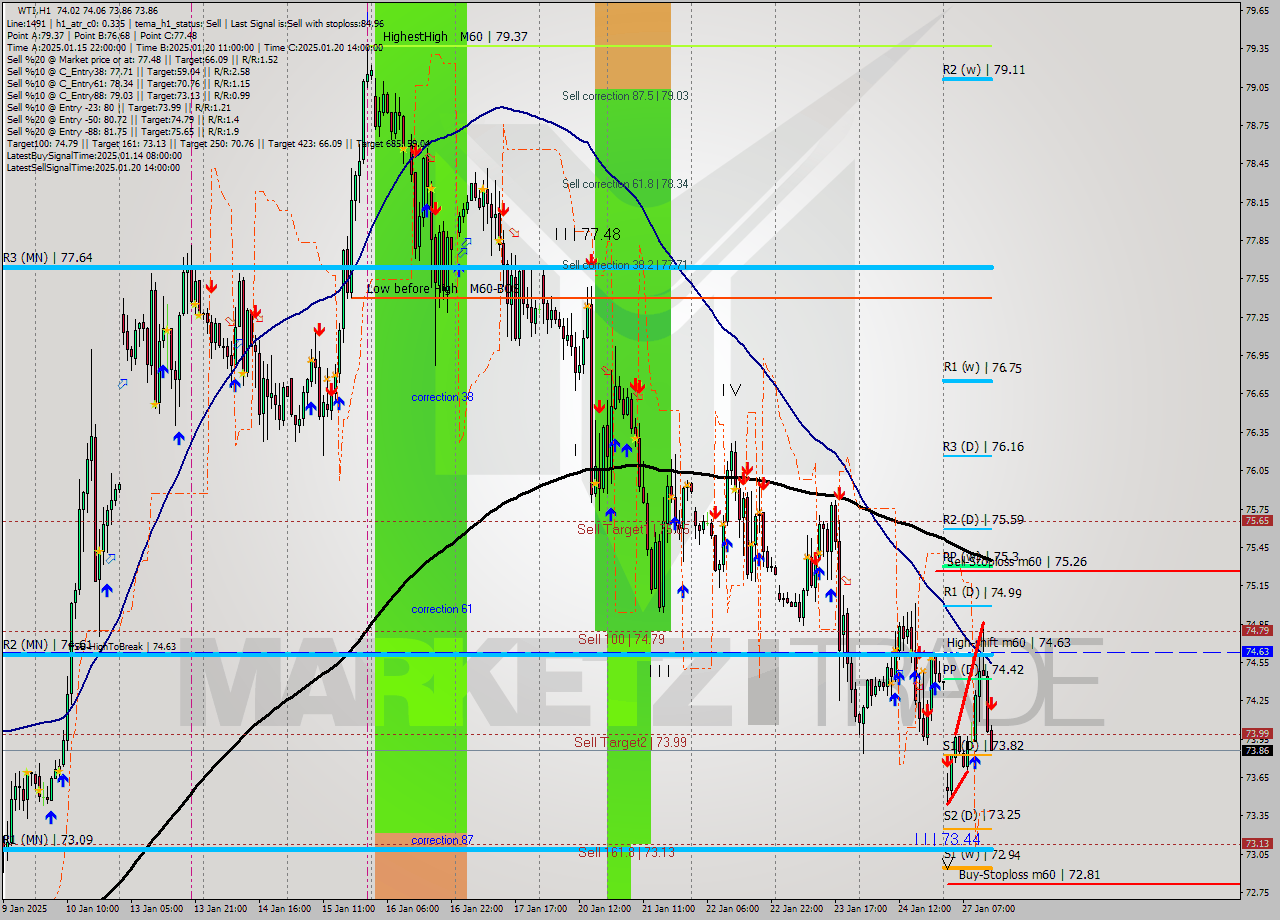Click the S1 (w) | 72.94 weekly support label
Viewport: 1280px width, 920px height.
[982, 855]
